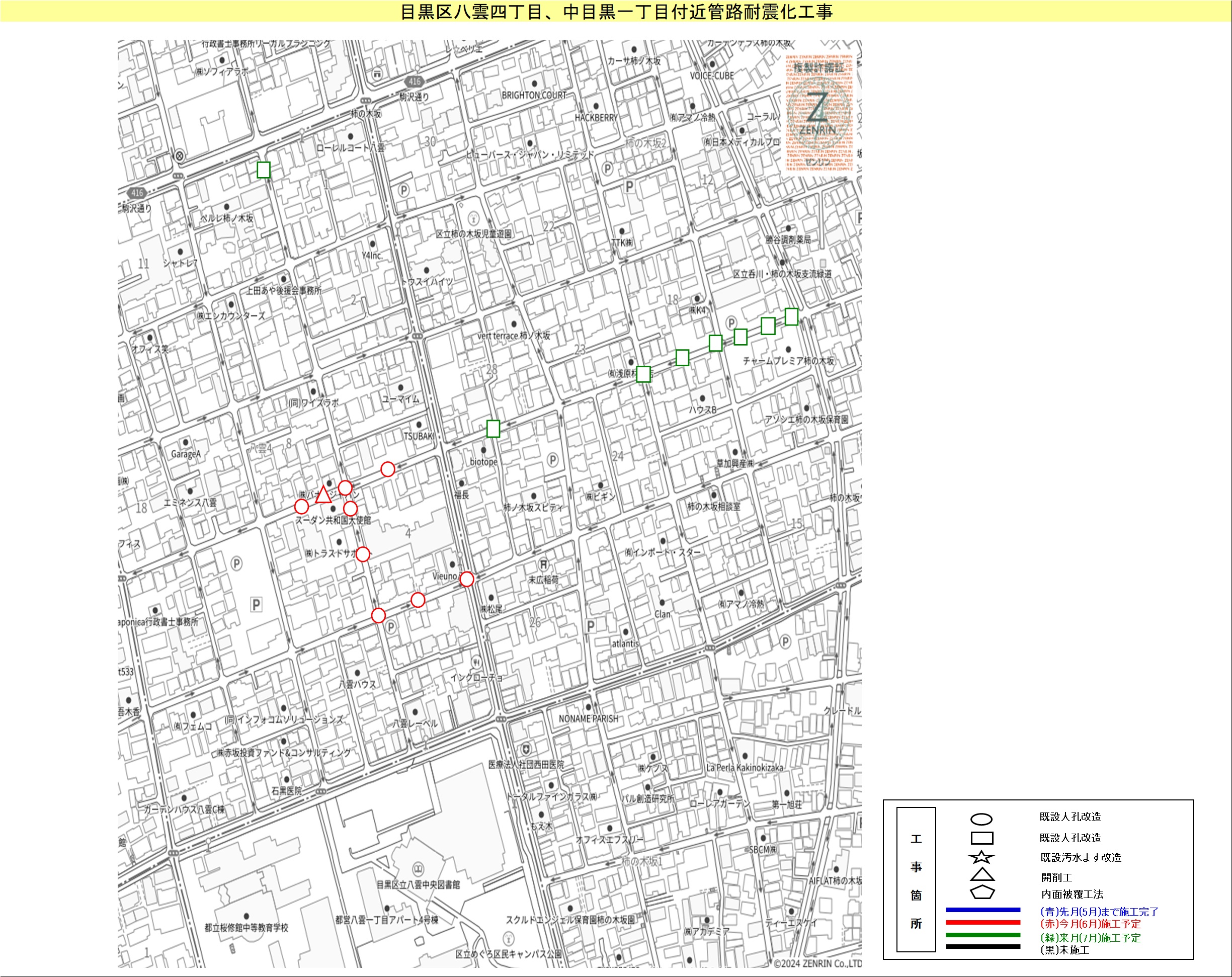This screenshot has height=977, width=1232.
Task: Select the red circle beside the Vieuno label
Action: coord(467,580)
